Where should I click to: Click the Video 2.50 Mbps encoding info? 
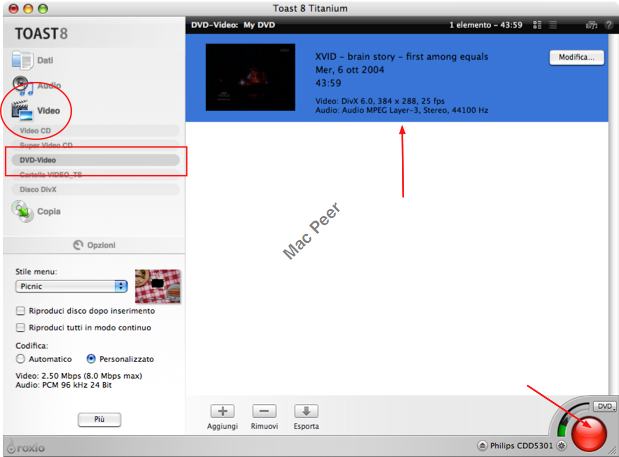pyautogui.click(x=79, y=376)
